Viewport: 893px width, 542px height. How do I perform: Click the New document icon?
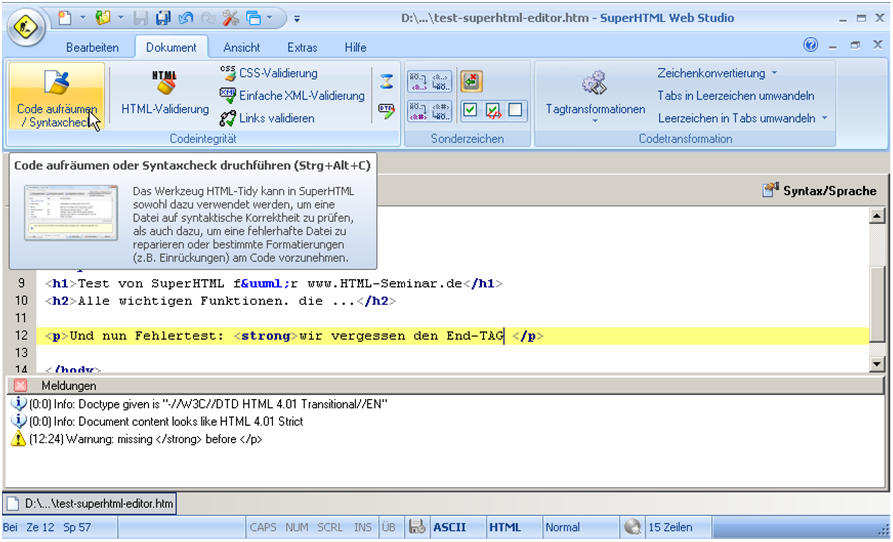point(65,18)
